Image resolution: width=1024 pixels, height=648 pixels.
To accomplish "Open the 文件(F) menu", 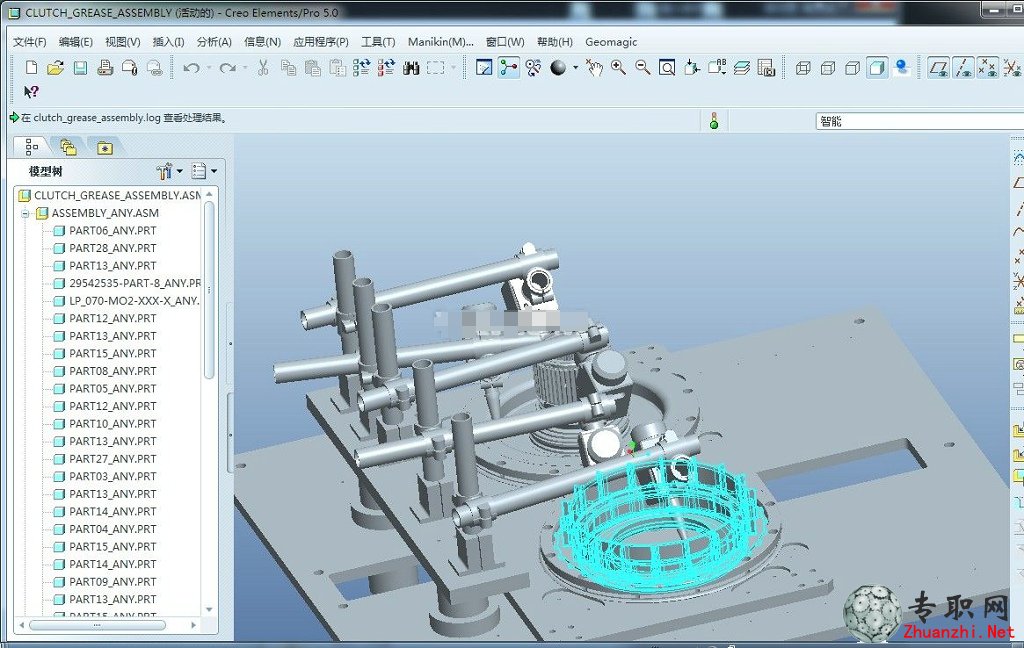I will click(29, 42).
